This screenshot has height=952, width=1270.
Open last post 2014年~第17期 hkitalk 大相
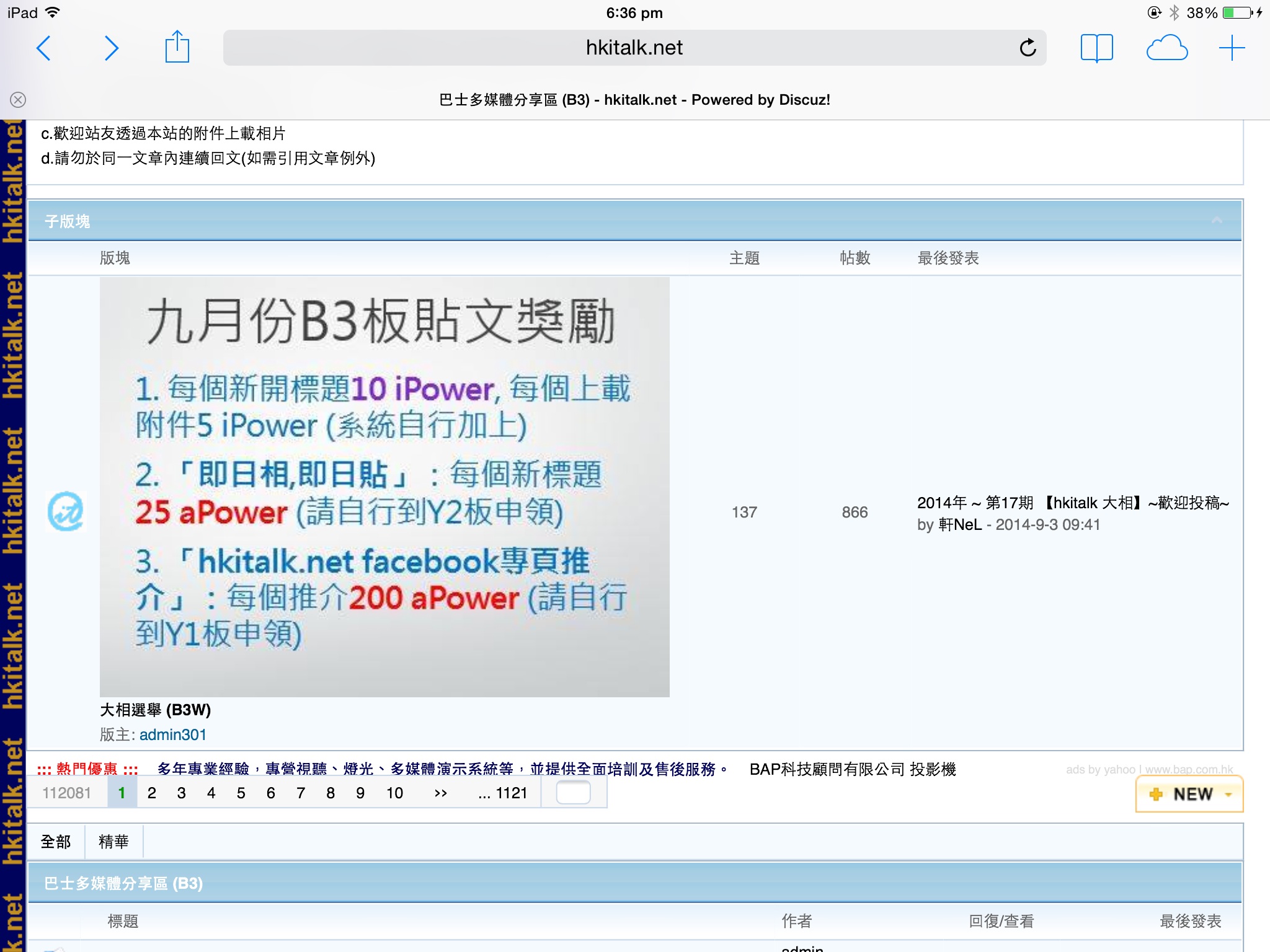(1073, 503)
